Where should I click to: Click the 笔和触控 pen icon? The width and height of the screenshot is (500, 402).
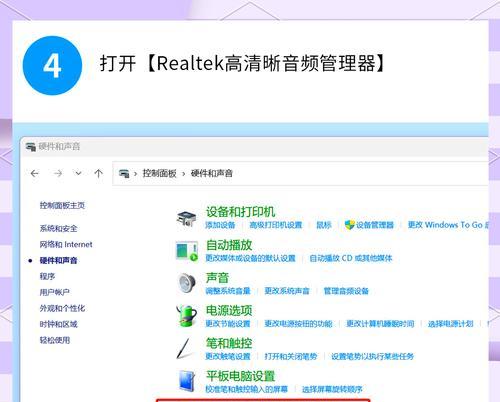185,349
